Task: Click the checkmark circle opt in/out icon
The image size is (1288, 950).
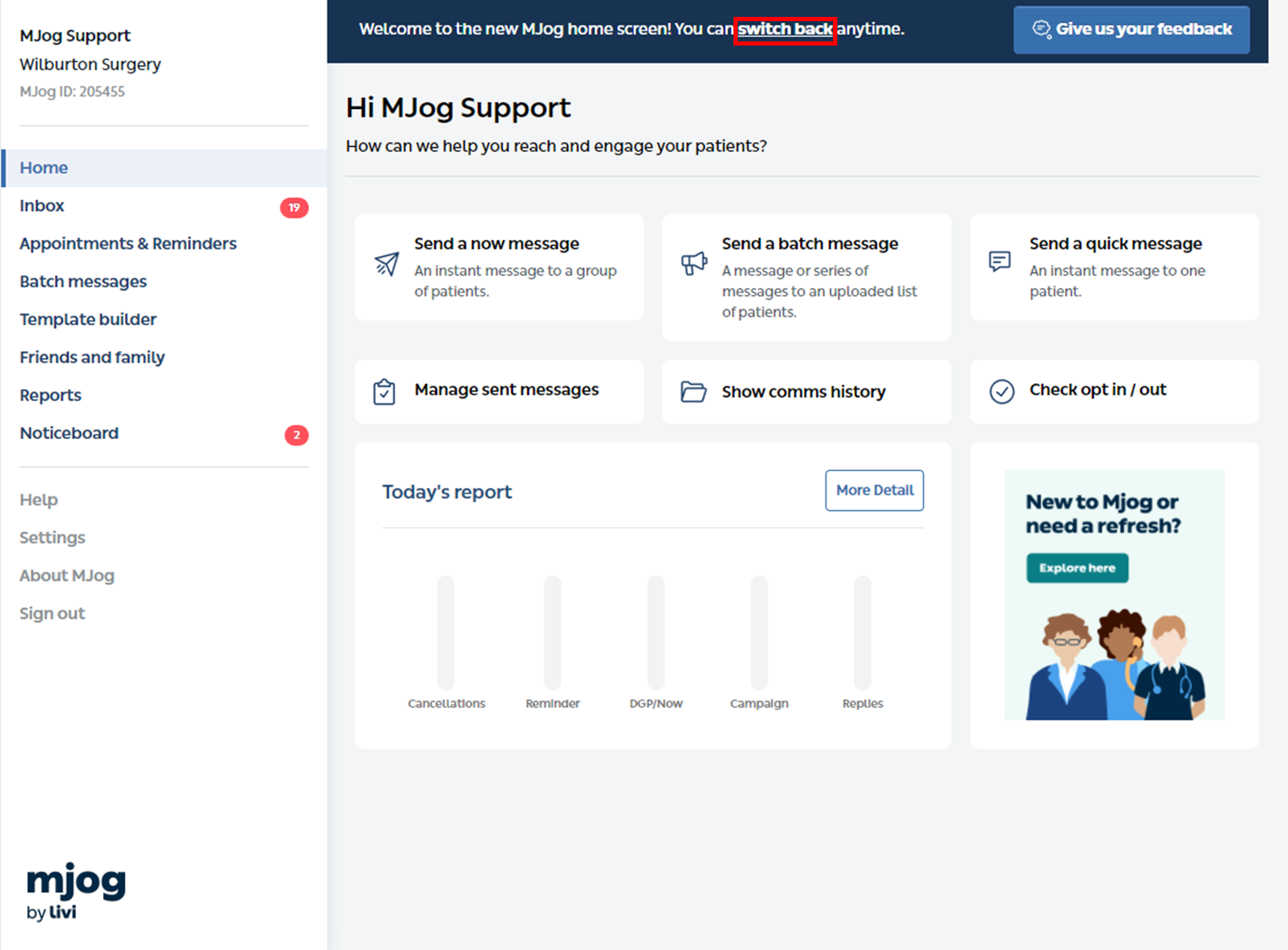Action: 1001,392
